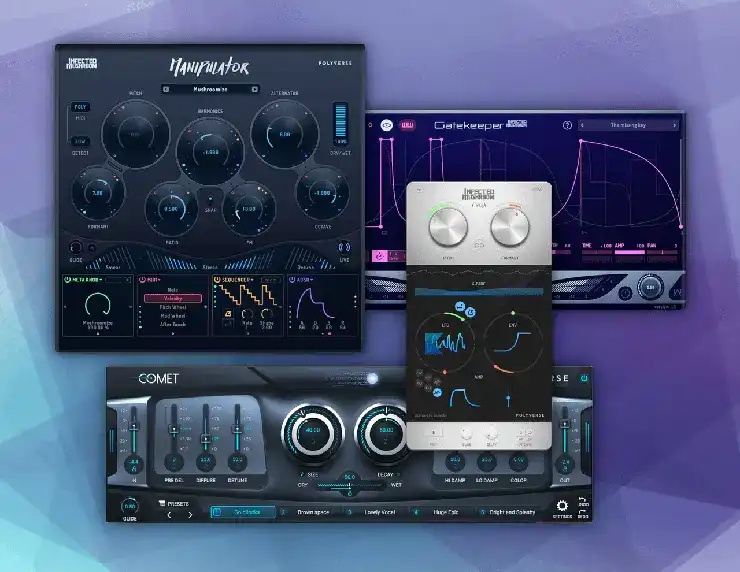Open Comet Settings gear

point(562,506)
